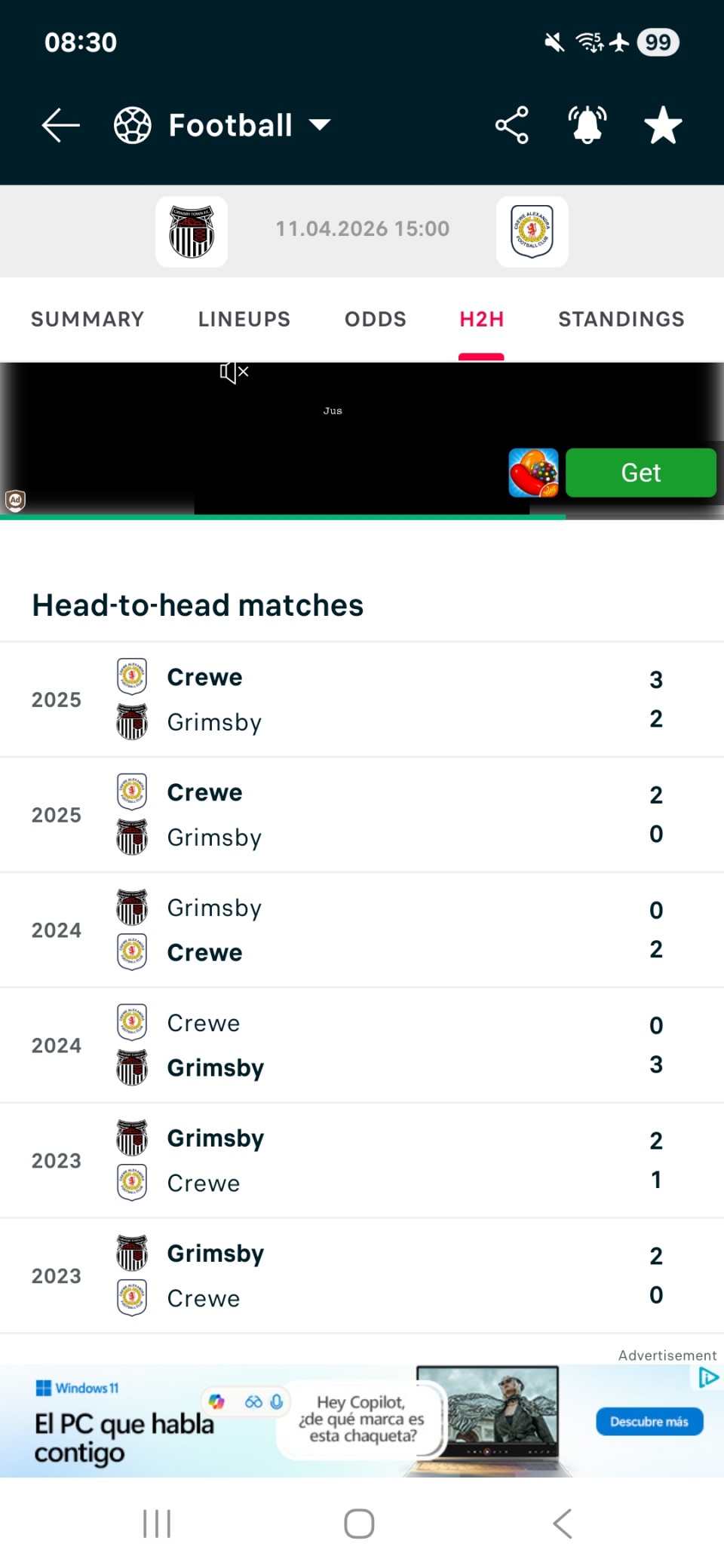Tap the AdChoices icon on banner
Viewport: 724px width, 1568px height.
[707, 1378]
